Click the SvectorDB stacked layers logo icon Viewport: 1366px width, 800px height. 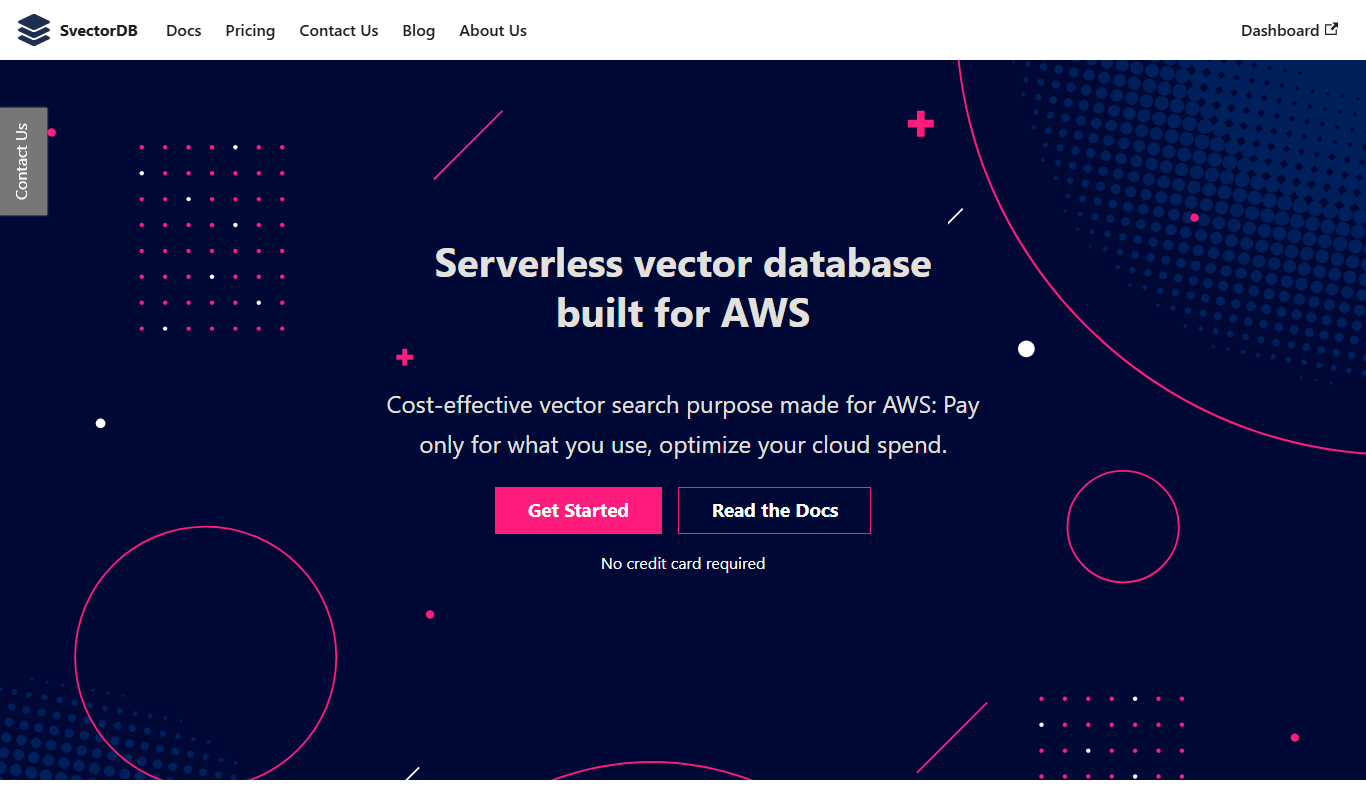click(x=34, y=30)
